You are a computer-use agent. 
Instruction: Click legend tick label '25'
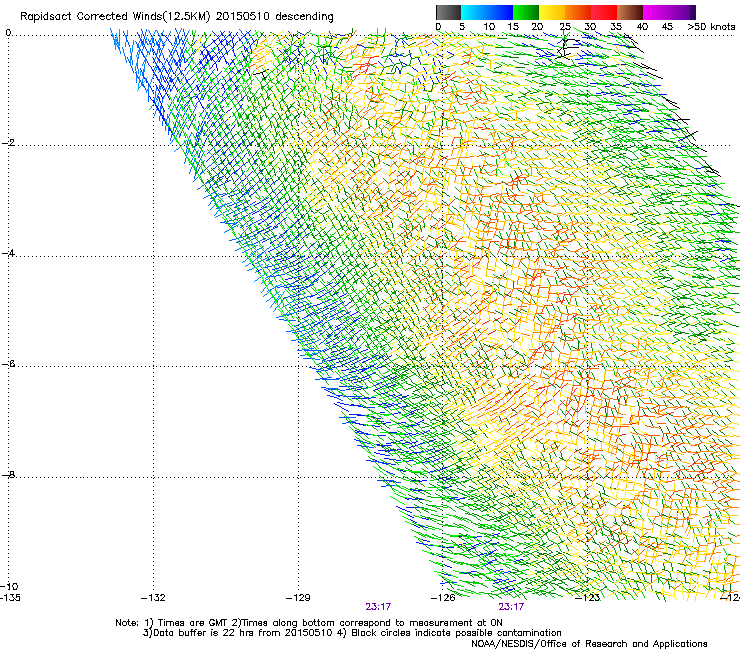[565, 26]
